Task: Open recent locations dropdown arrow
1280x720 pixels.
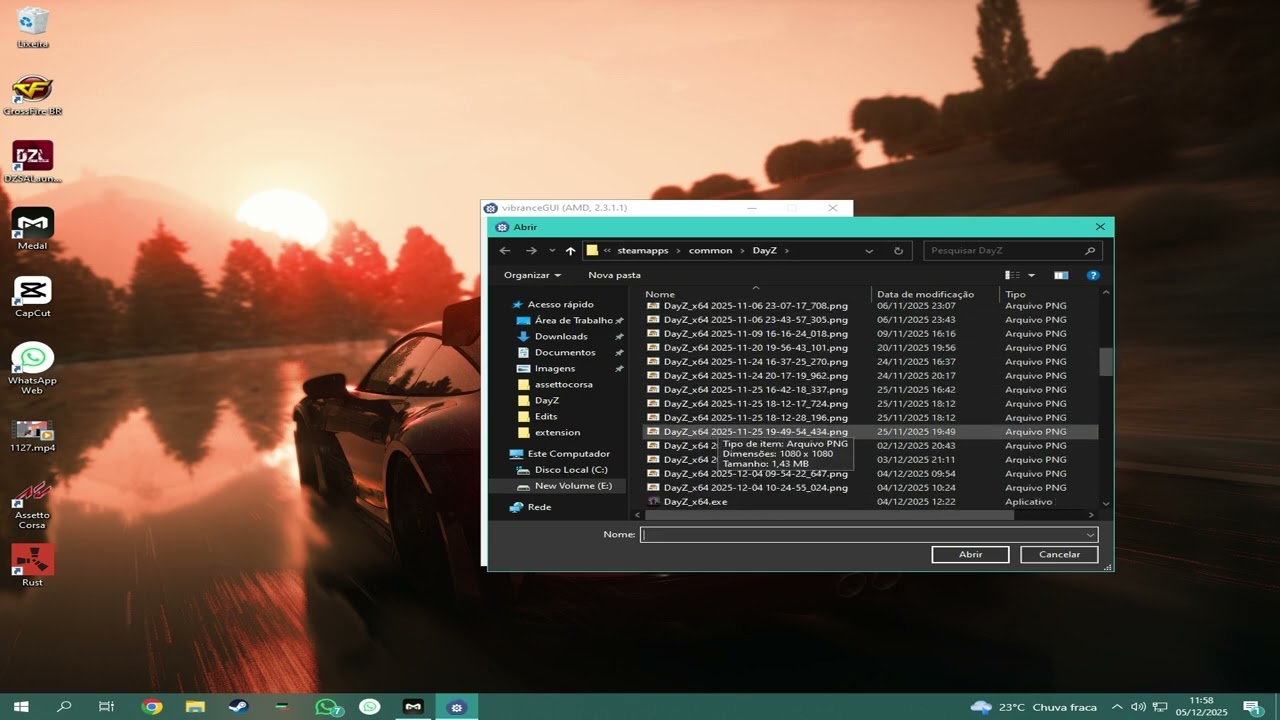Action: coord(551,251)
